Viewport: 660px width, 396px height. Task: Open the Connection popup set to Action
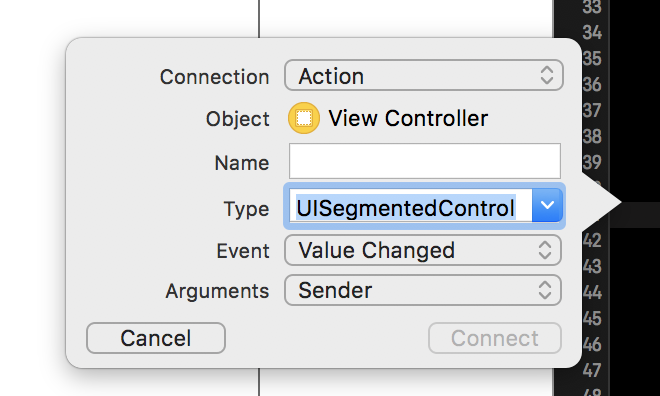424,76
